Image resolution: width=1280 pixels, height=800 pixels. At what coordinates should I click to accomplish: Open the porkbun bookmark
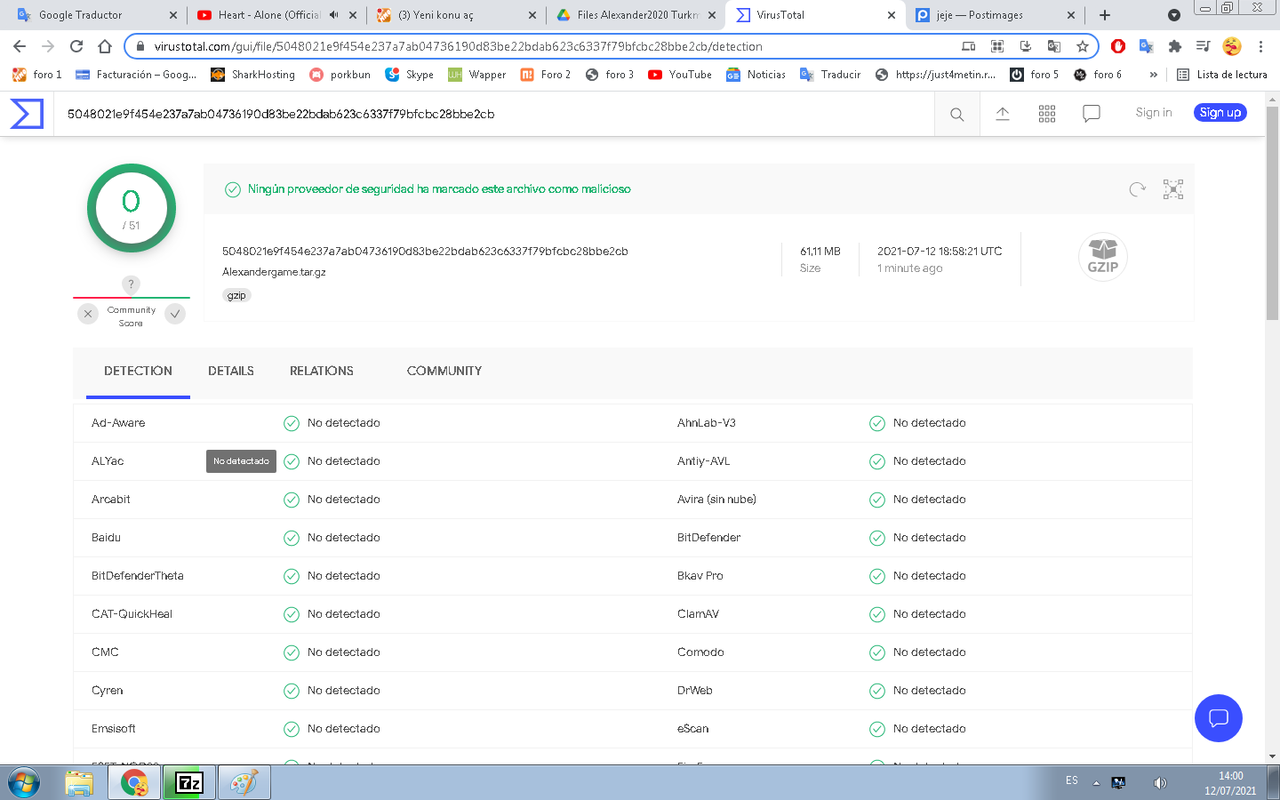(x=340, y=75)
